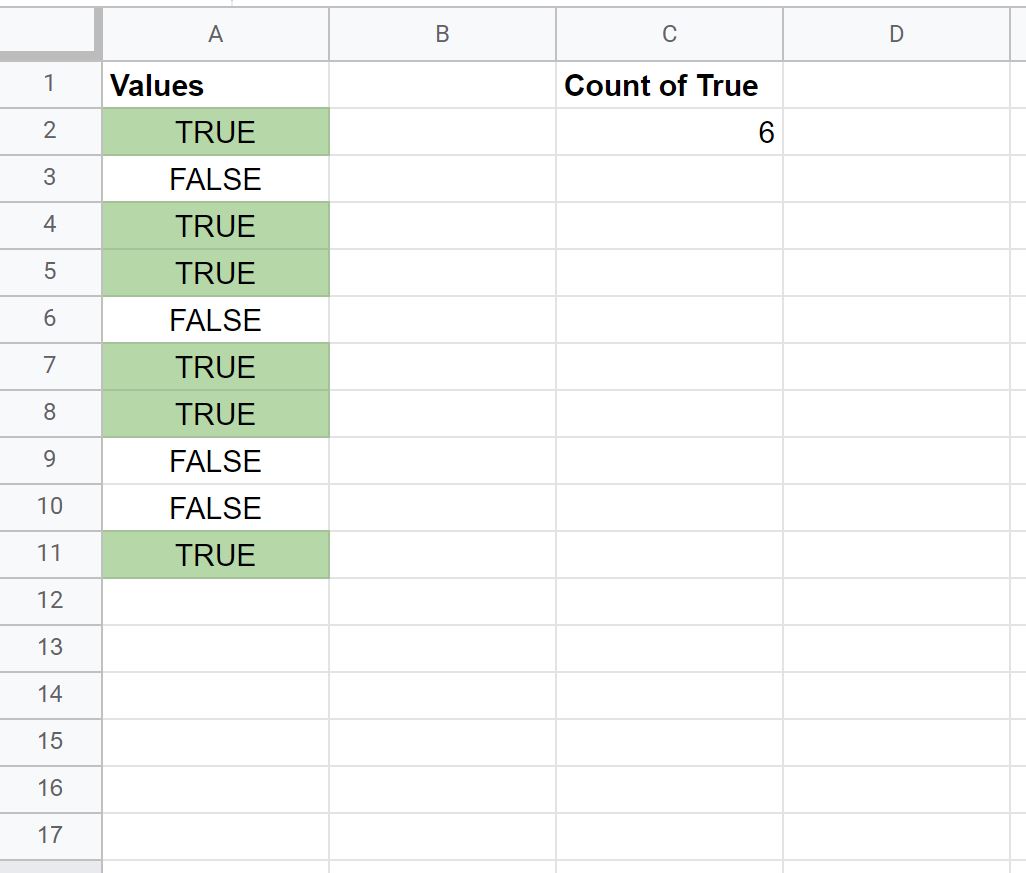Click the FALSE cell in row 3
The width and height of the screenshot is (1026, 873).
[x=214, y=178]
